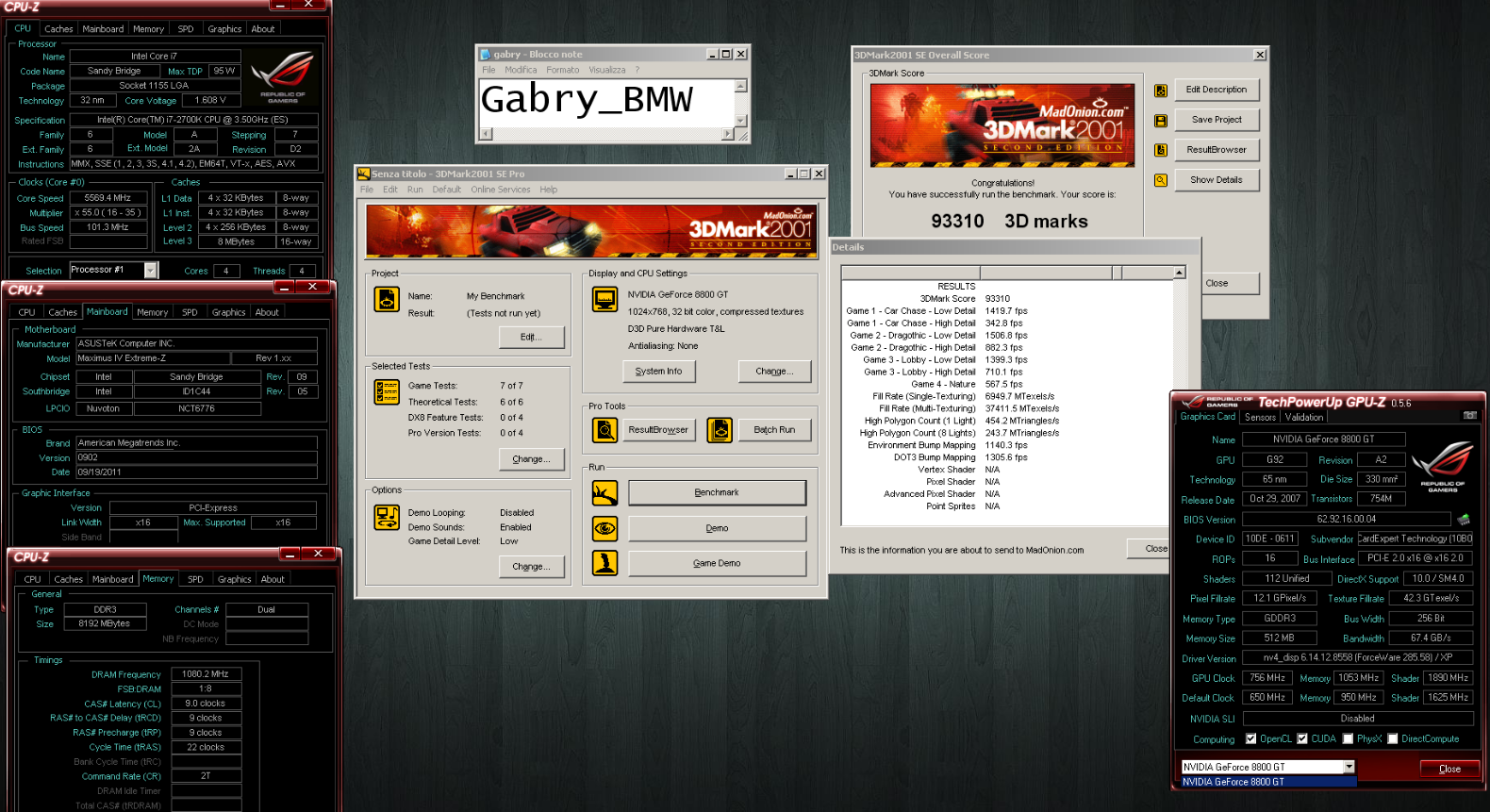Click the Batch Run button
1490x812 pixels.
point(774,430)
